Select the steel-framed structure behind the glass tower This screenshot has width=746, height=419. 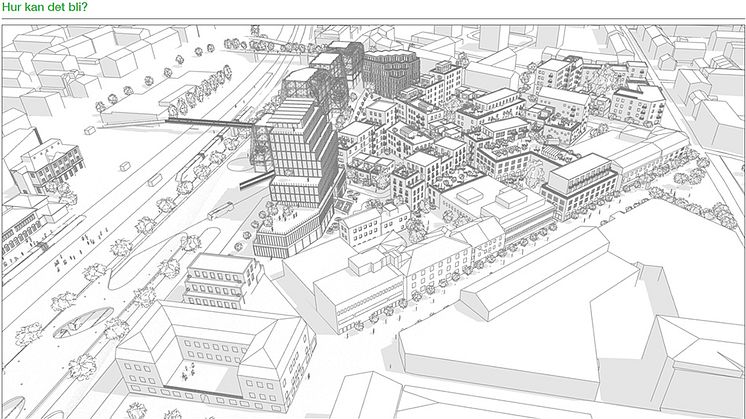click(x=332, y=68)
